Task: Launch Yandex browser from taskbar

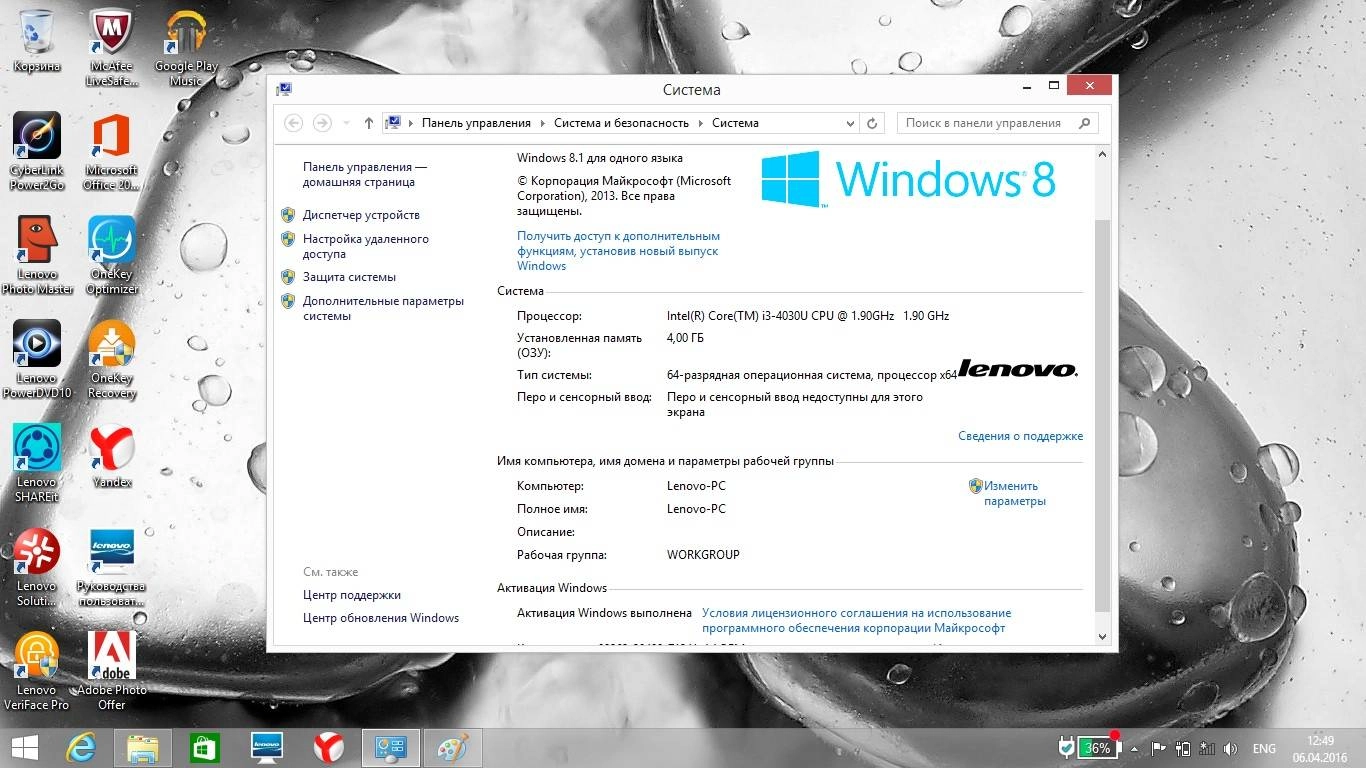Action: point(329,748)
